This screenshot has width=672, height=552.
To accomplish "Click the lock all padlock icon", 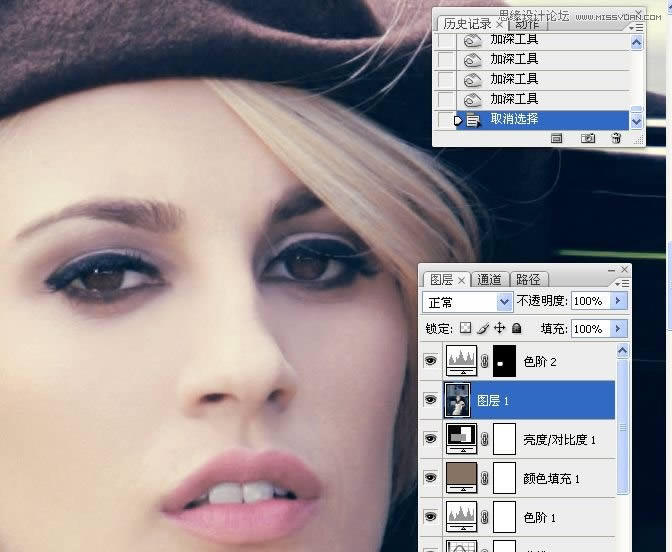I will point(516,328).
